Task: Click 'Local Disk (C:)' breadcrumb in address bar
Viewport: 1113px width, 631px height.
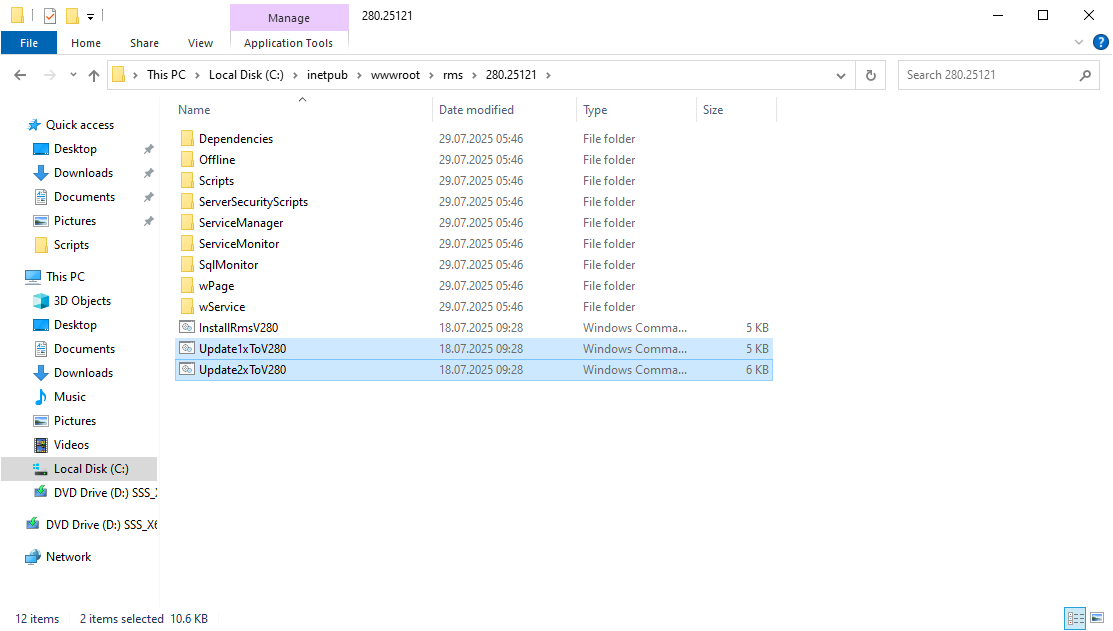Action: [x=246, y=75]
